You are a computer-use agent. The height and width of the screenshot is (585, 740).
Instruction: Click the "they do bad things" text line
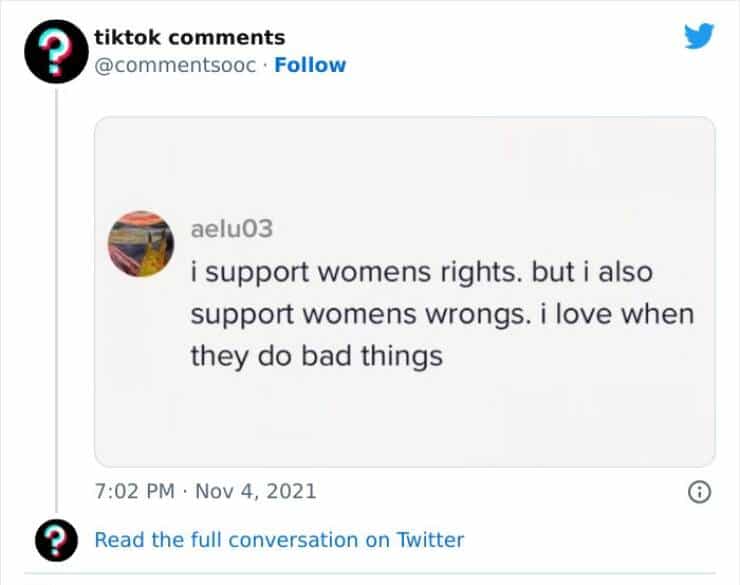click(316, 355)
